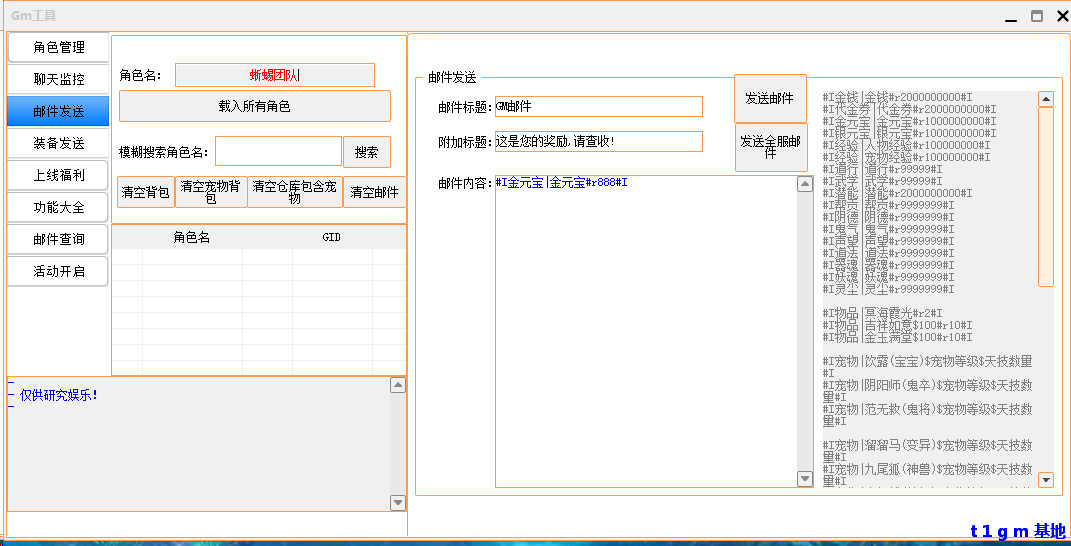Click the 清空邮件 button
The width and height of the screenshot is (1071, 546).
click(x=374, y=192)
